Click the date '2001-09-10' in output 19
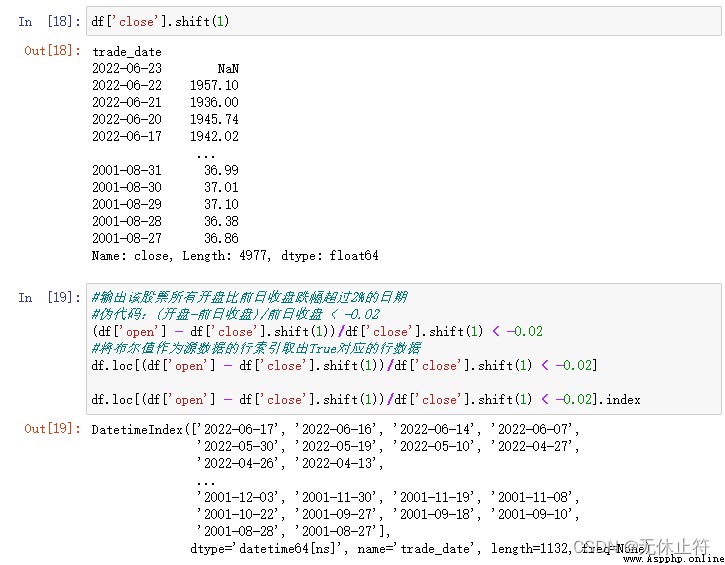The image size is (725, 565). 533,514
